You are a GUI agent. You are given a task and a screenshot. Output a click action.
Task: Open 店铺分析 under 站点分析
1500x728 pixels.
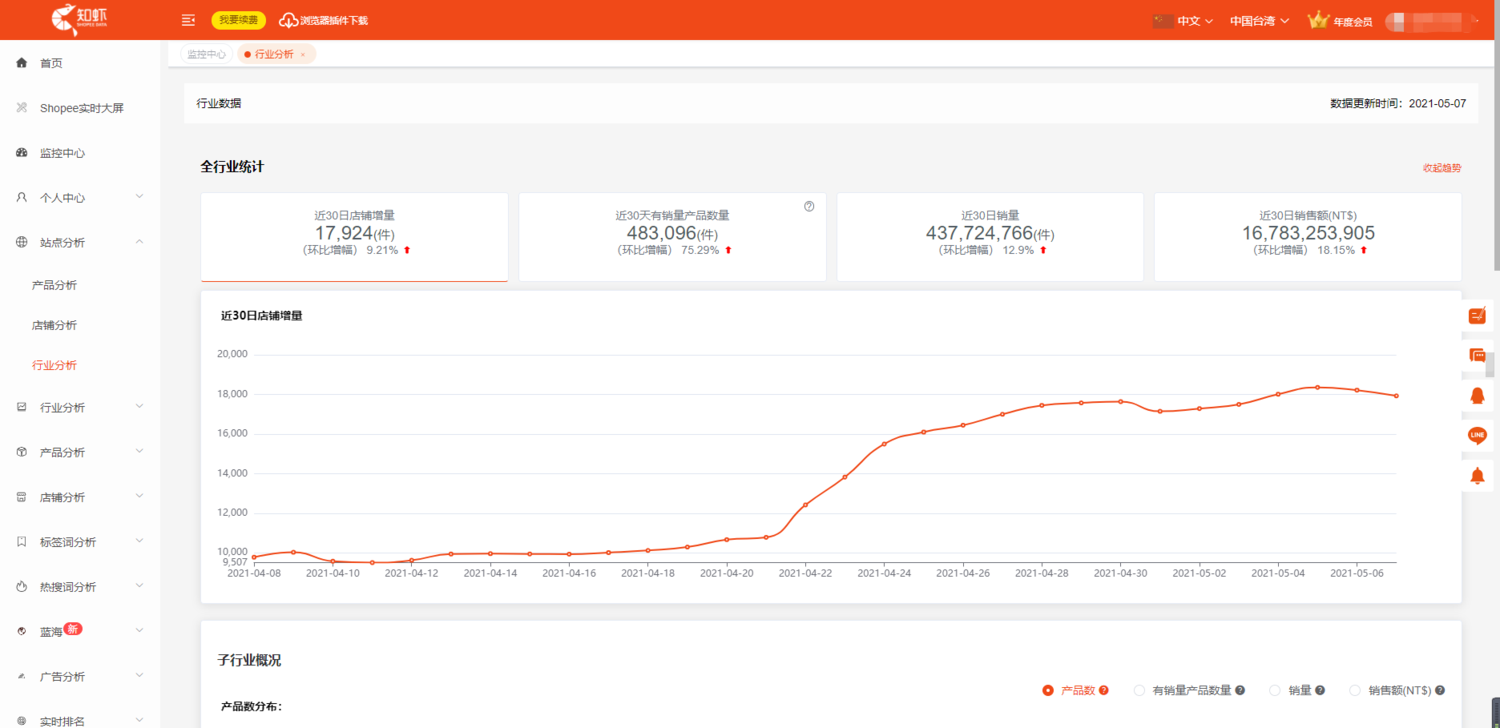[x=54, y=325]
